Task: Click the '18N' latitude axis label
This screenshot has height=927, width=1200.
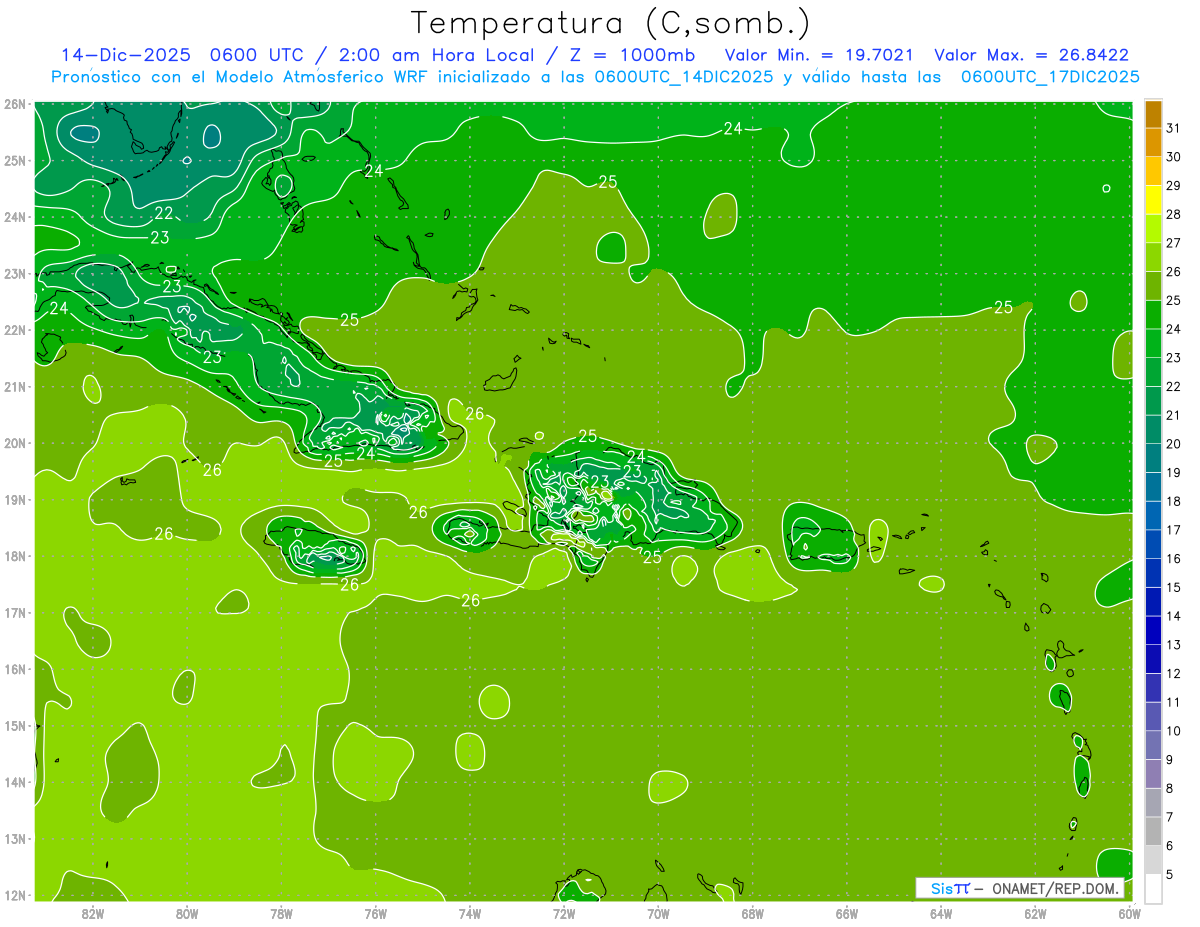Action: 15,557
